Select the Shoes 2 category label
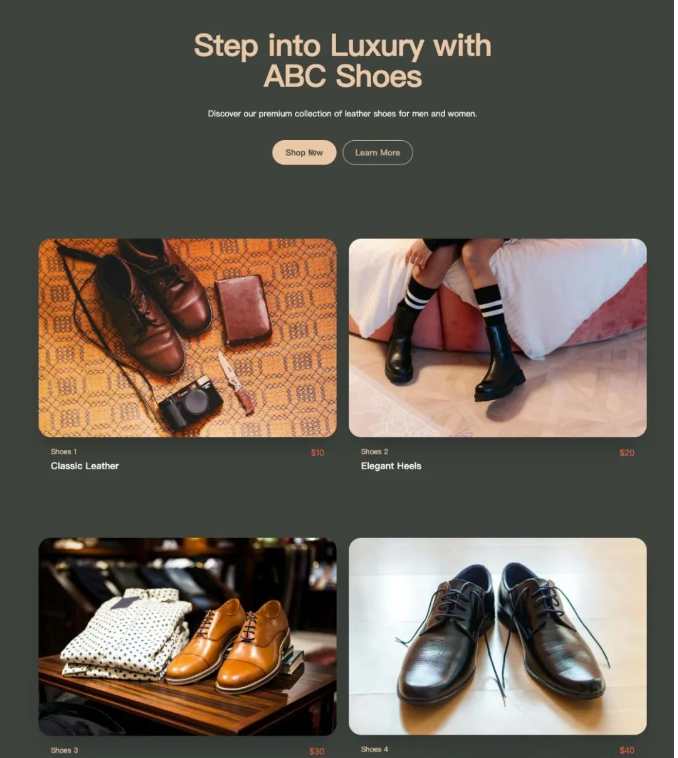The width and height of the screenshot is (678, 758). (375, 452)
